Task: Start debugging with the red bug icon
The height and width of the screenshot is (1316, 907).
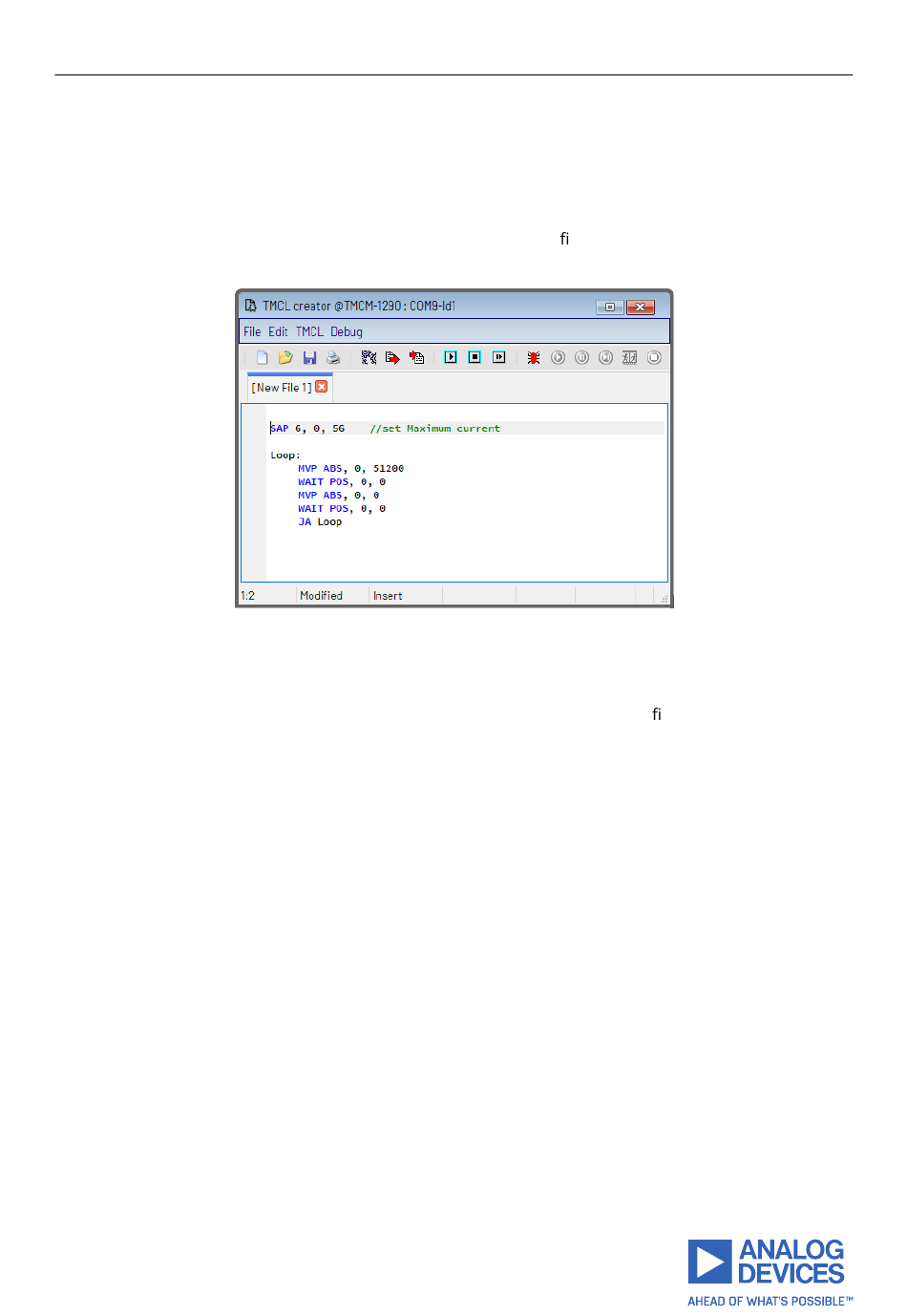Action: 534,357
